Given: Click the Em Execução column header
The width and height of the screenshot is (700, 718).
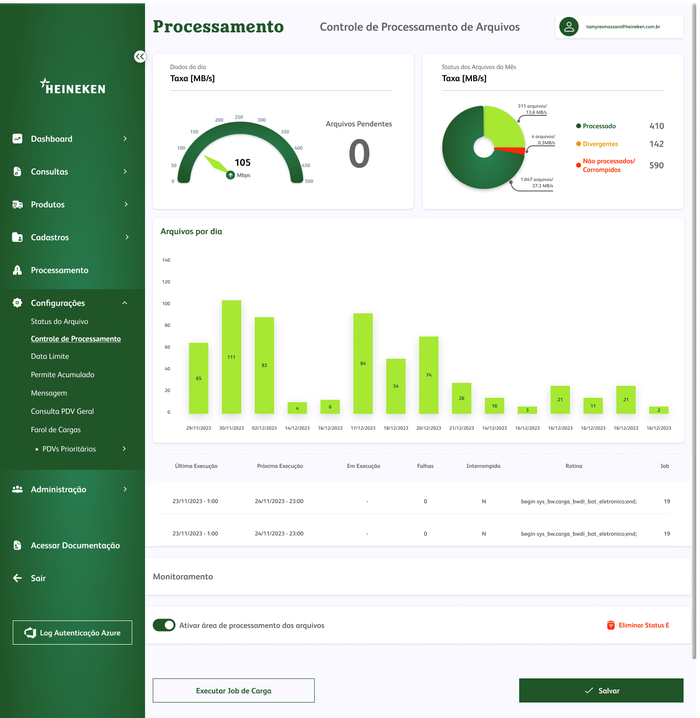Looking at the screenshot, I should (363, 466).
